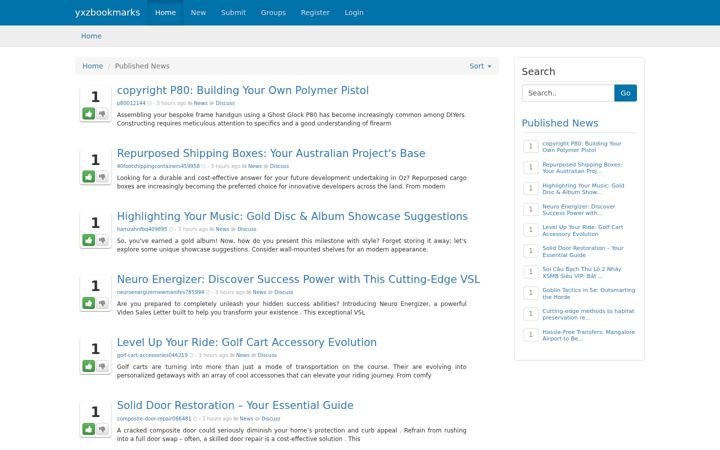Click Discuss under the P80 story
The width and height of the screenshot is (720, 450).
click(225, 103)
